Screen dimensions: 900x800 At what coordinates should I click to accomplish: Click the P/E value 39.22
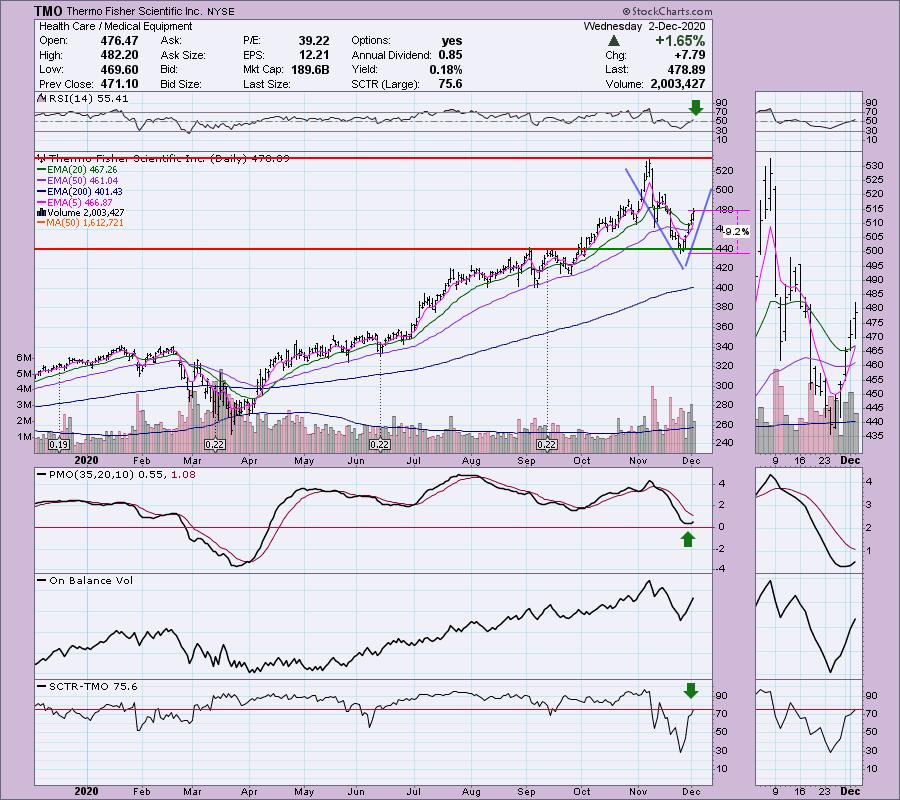coord(314,41)
